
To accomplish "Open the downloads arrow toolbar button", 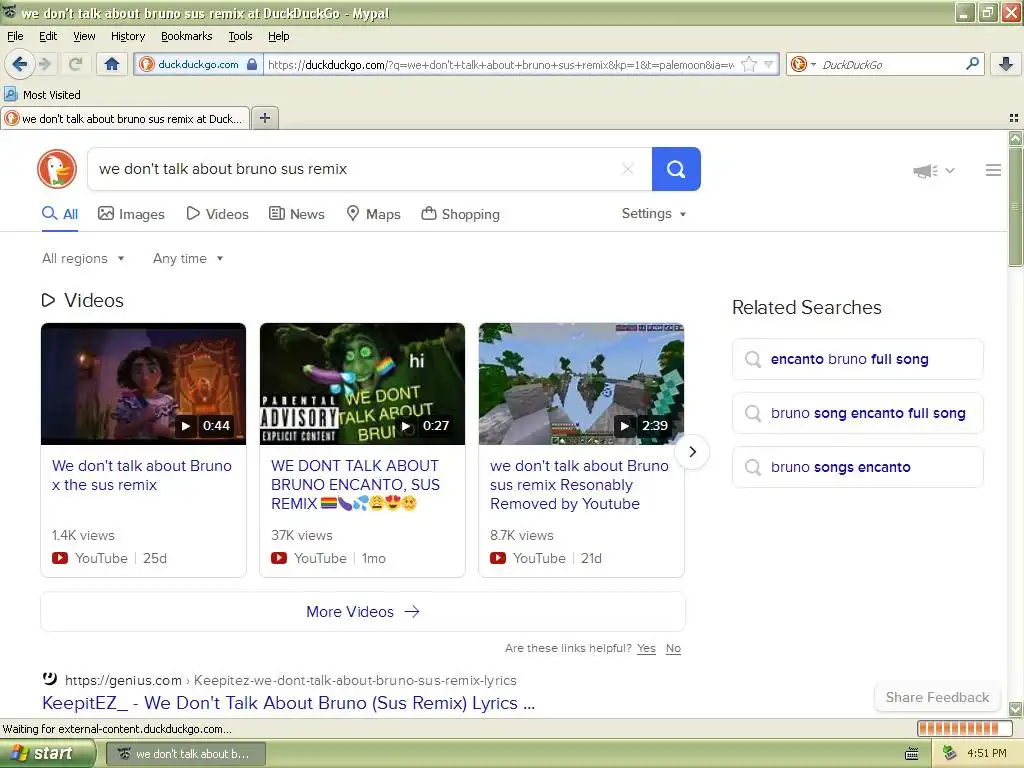I will [1006, 64].
